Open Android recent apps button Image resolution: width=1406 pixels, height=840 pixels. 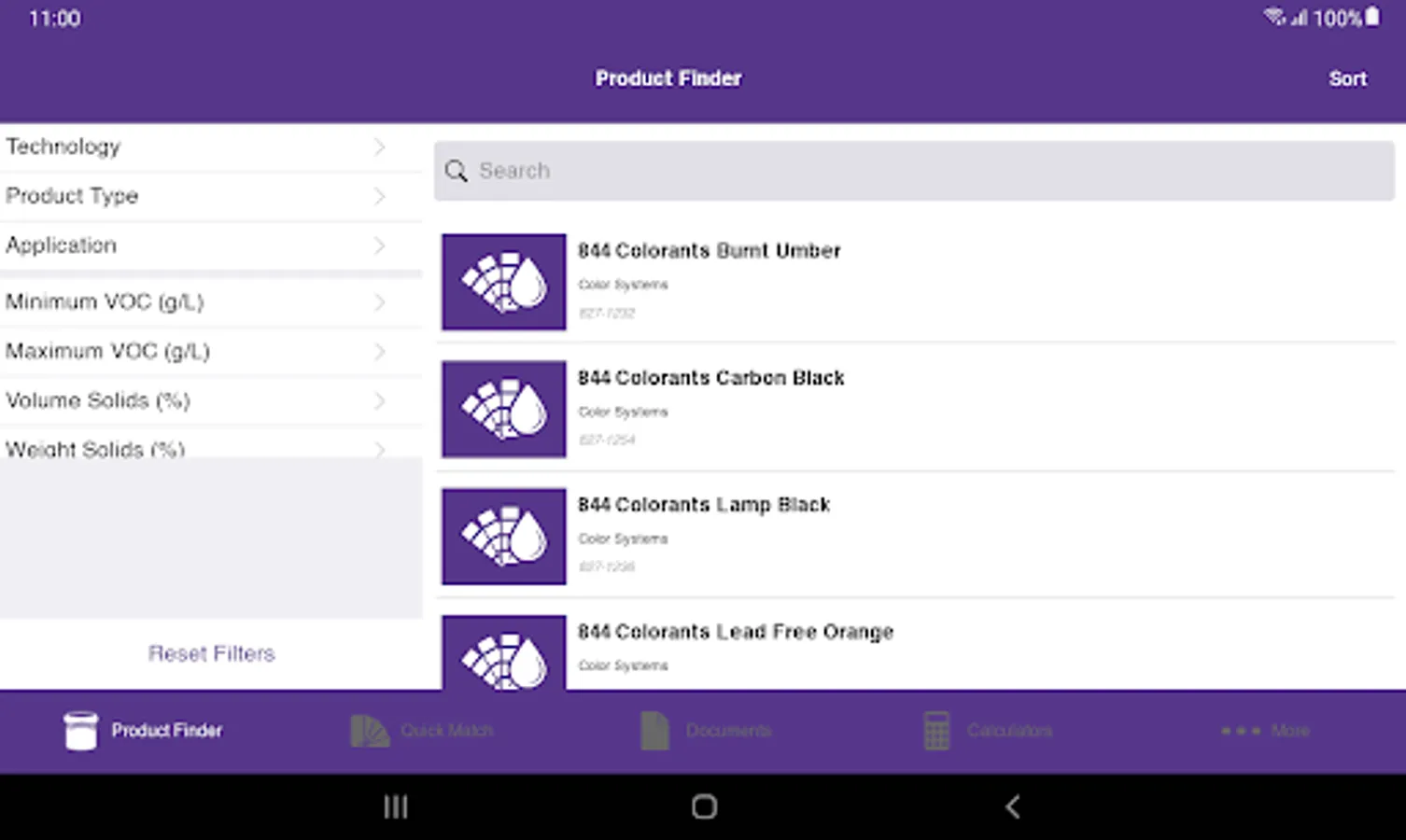(x=396, y=806)
